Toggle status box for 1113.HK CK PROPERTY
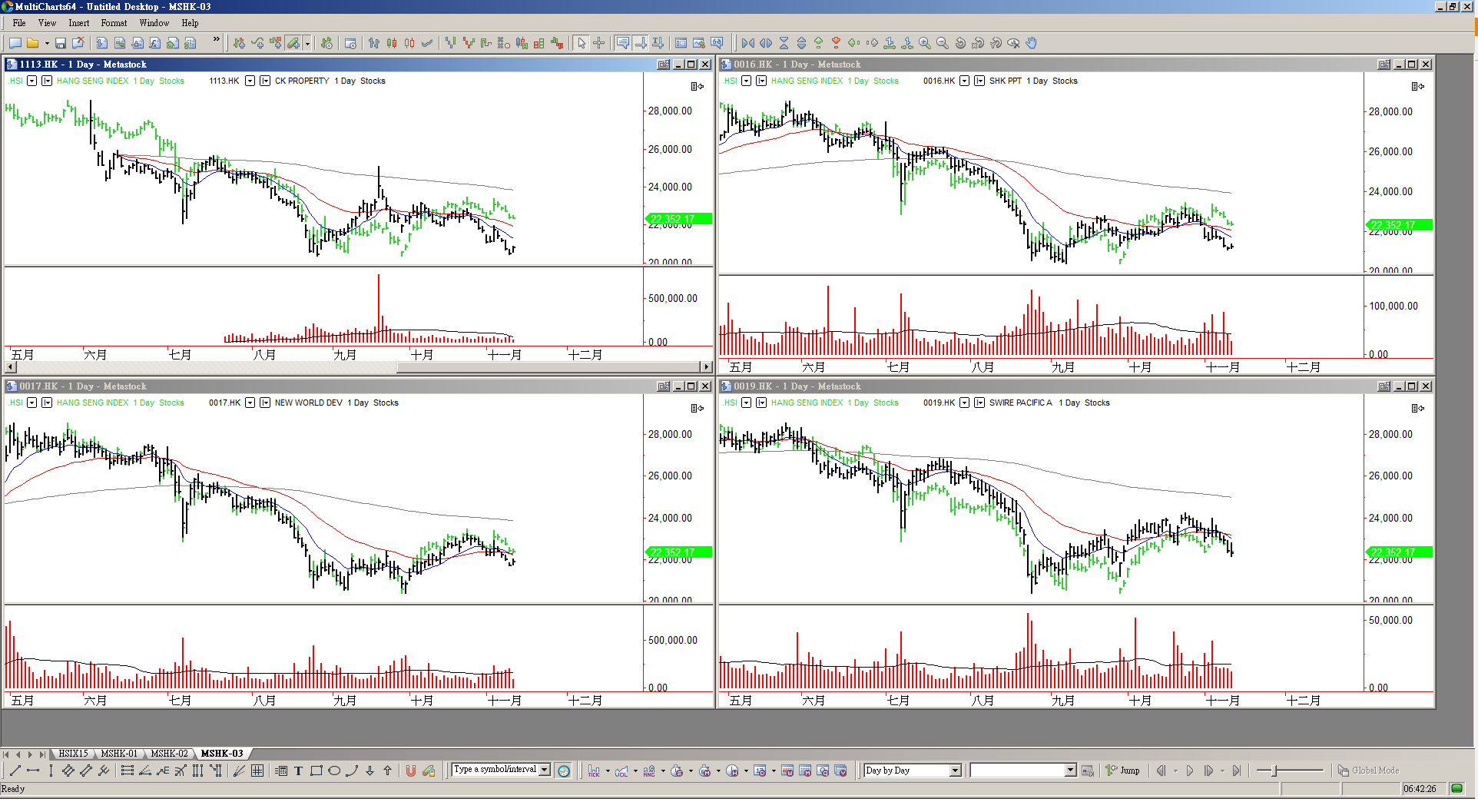Screen dimensions: 1478x812 click(x=265, y=81)
